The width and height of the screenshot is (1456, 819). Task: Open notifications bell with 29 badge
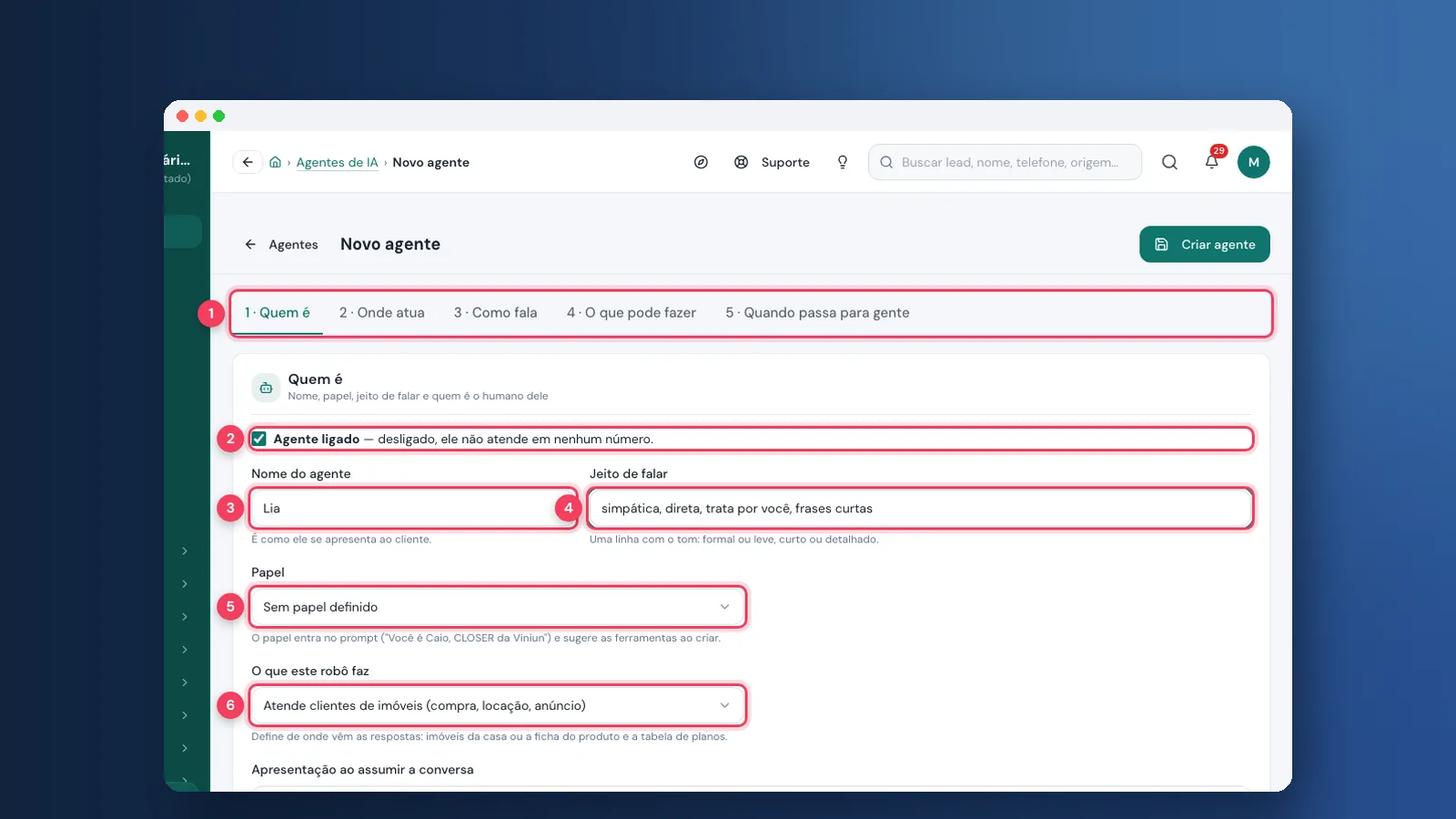1212,161
